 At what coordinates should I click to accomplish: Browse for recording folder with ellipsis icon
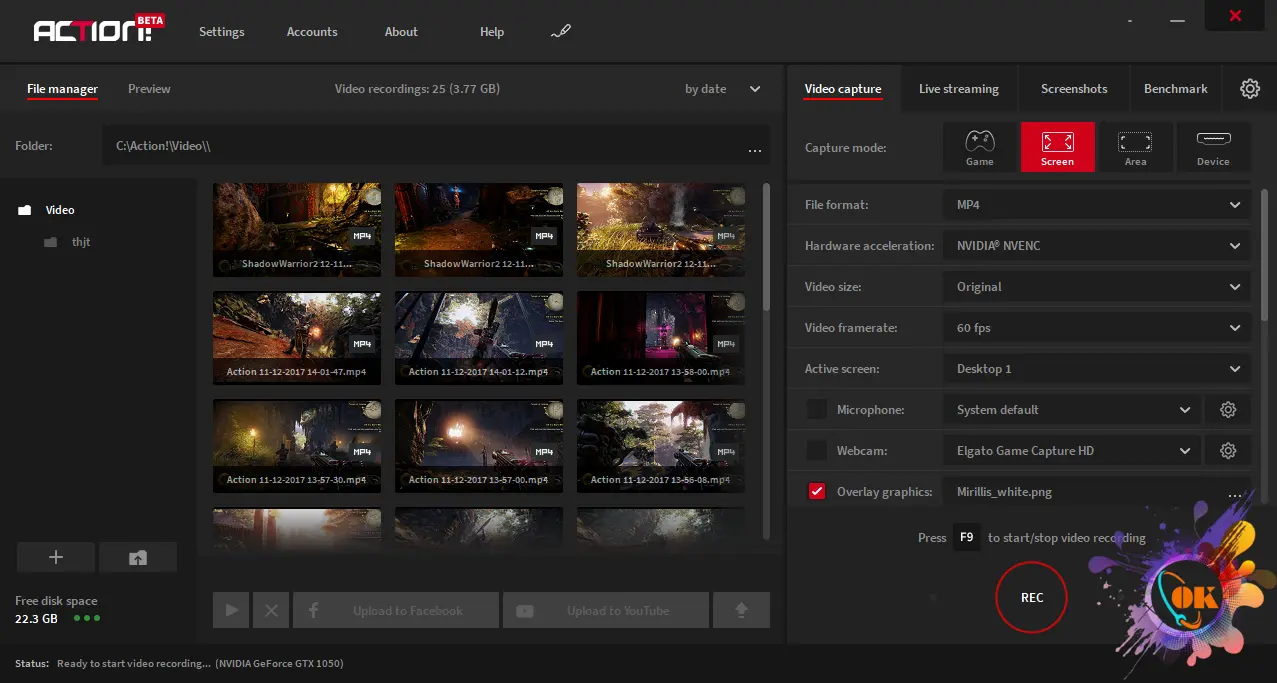(755, 149)
